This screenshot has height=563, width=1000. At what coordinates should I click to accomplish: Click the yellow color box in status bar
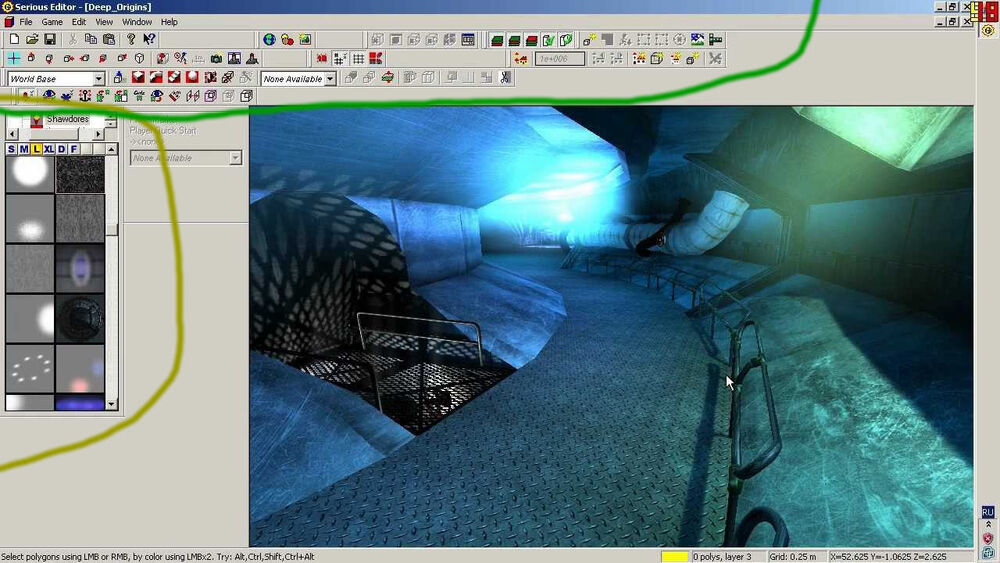point(675,557)
